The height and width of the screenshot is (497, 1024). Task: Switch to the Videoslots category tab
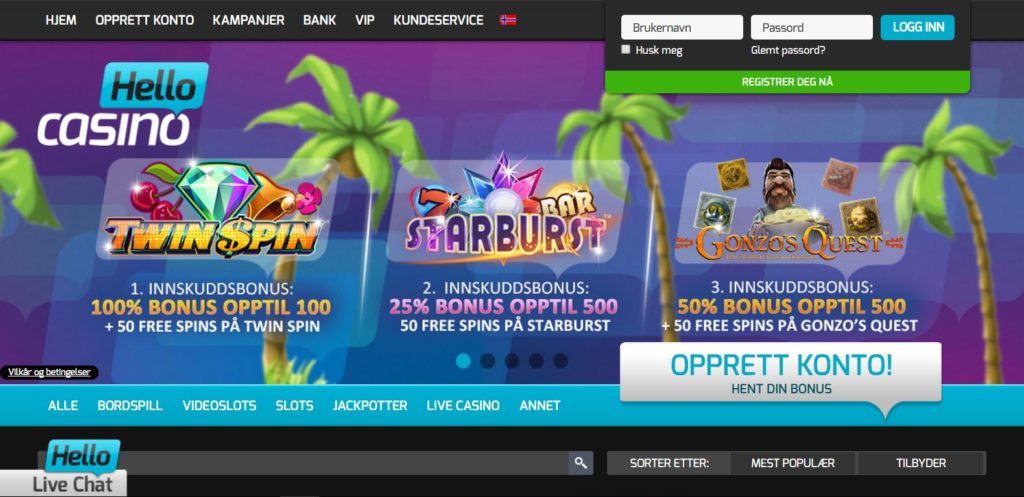pos(219,406)
